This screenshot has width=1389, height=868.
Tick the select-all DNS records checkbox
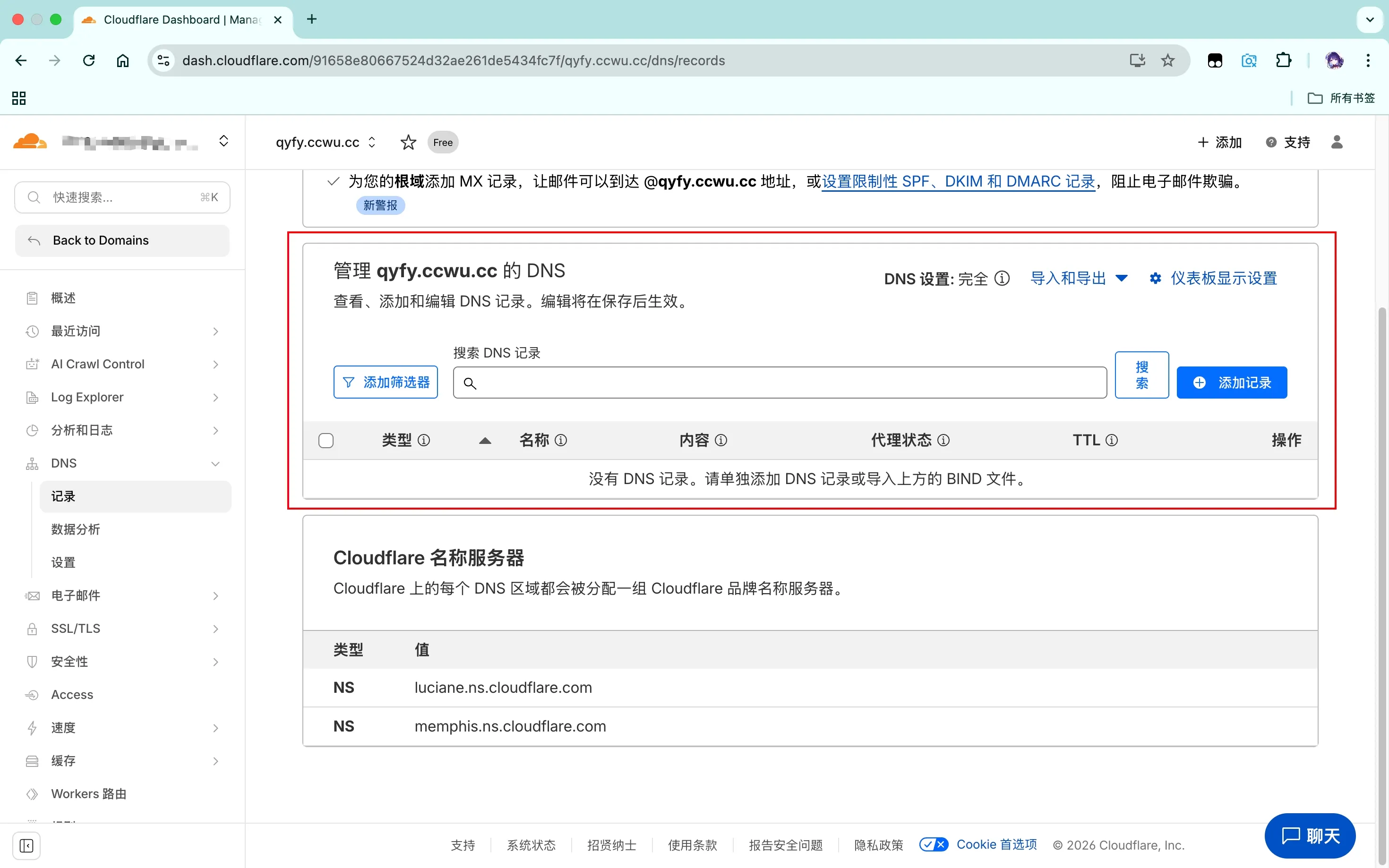click(x=326, y=440)
